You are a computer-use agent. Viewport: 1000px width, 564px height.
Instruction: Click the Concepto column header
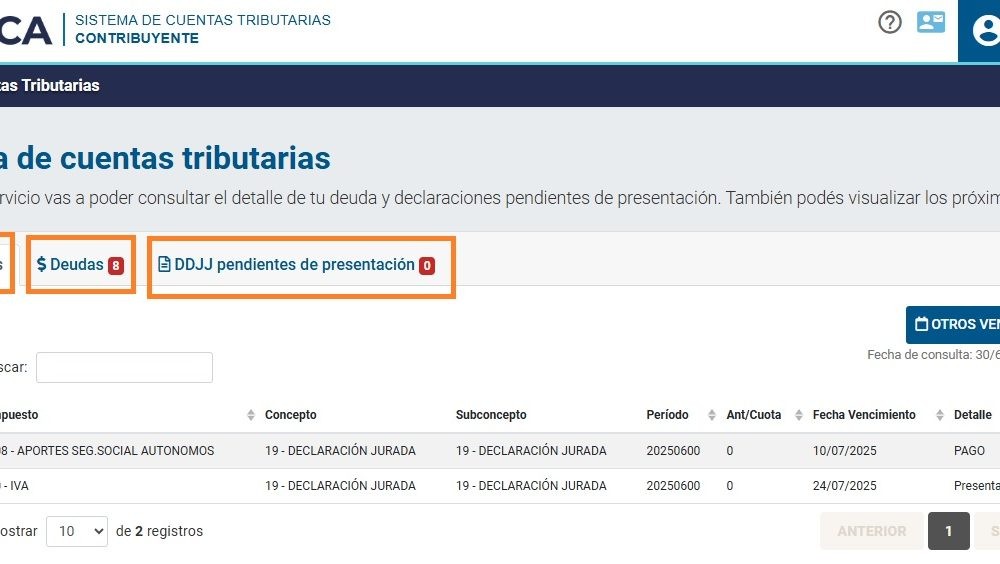tap(291, 415)
